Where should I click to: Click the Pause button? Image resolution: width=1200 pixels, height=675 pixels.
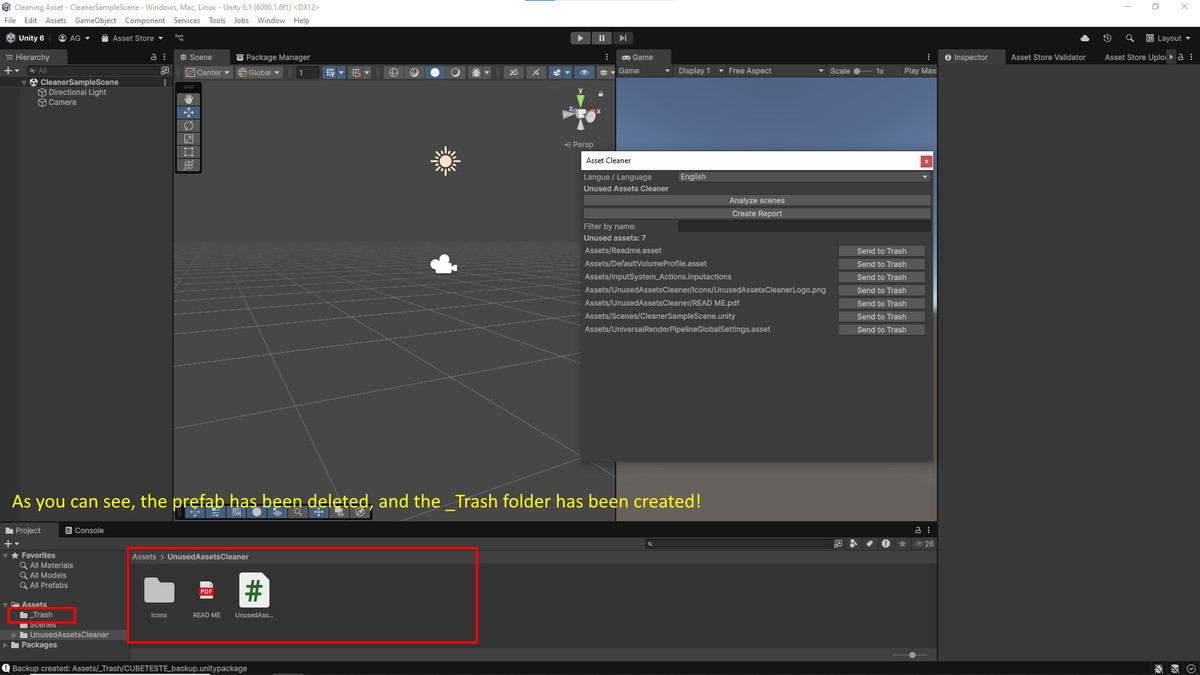pos(601,38)
